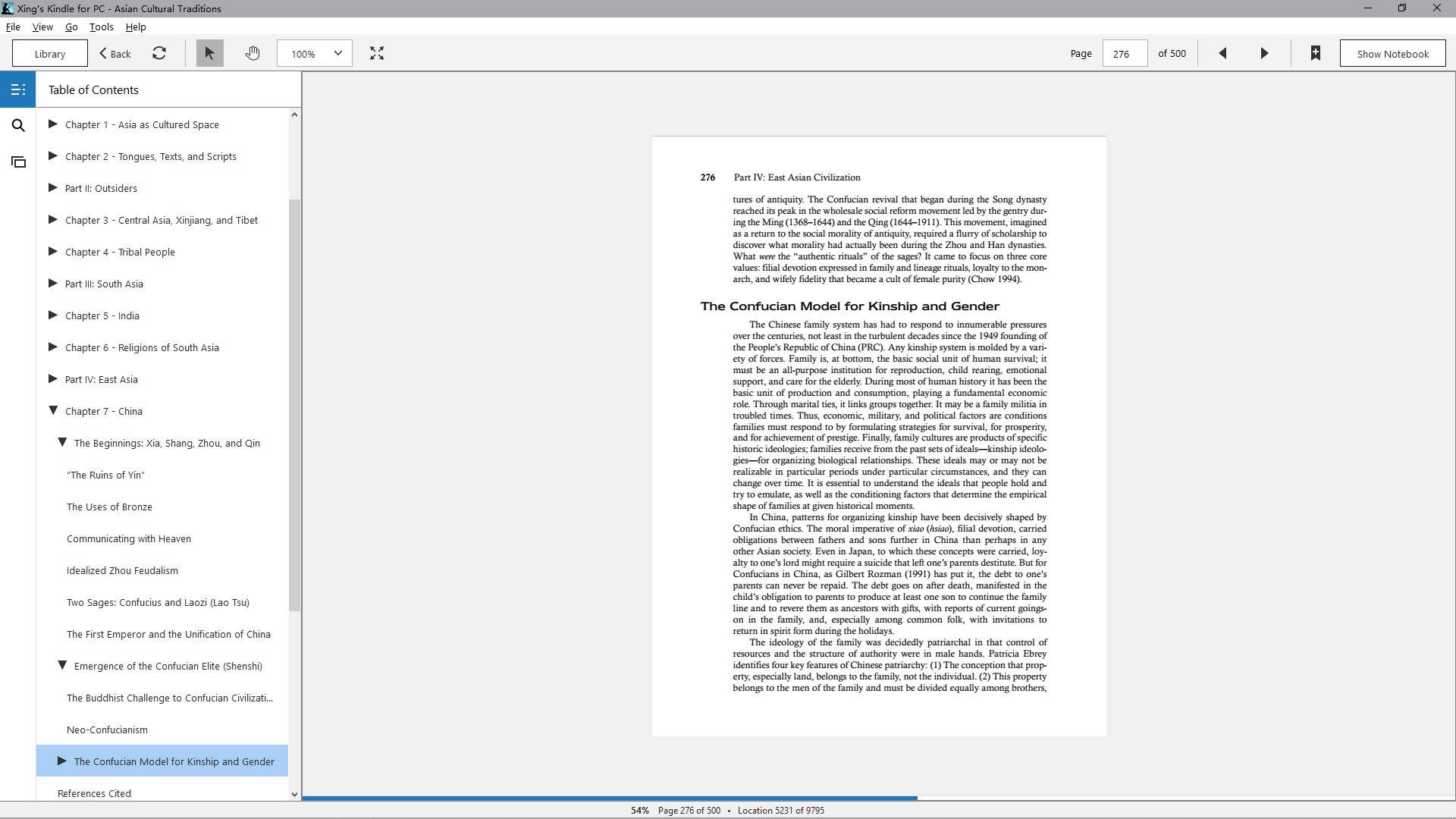Select the hand pan tool

click(x=253, y=53)
